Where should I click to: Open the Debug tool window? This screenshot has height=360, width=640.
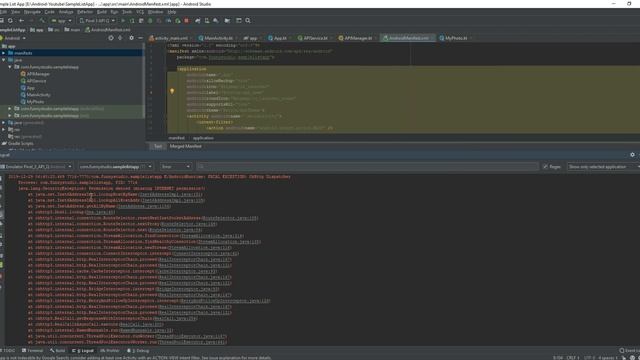(138, 351)
